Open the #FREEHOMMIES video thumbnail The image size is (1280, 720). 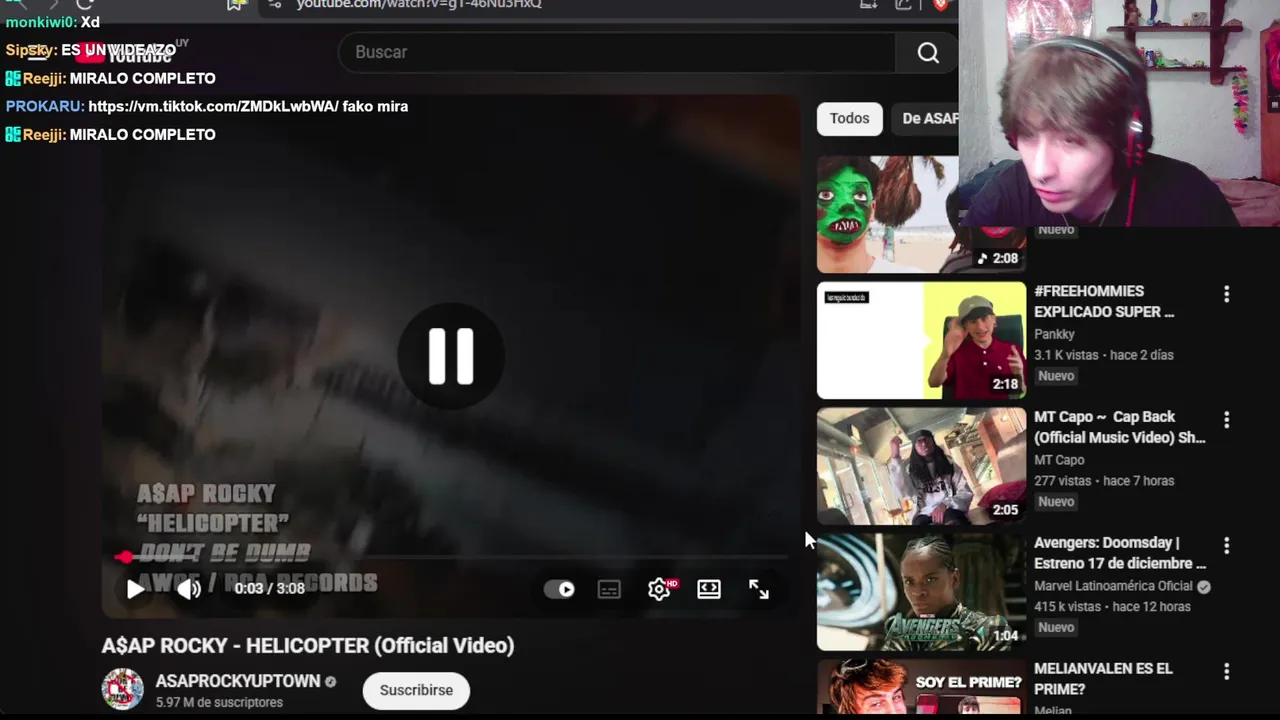pyautogui.click(x=921, y=340)
